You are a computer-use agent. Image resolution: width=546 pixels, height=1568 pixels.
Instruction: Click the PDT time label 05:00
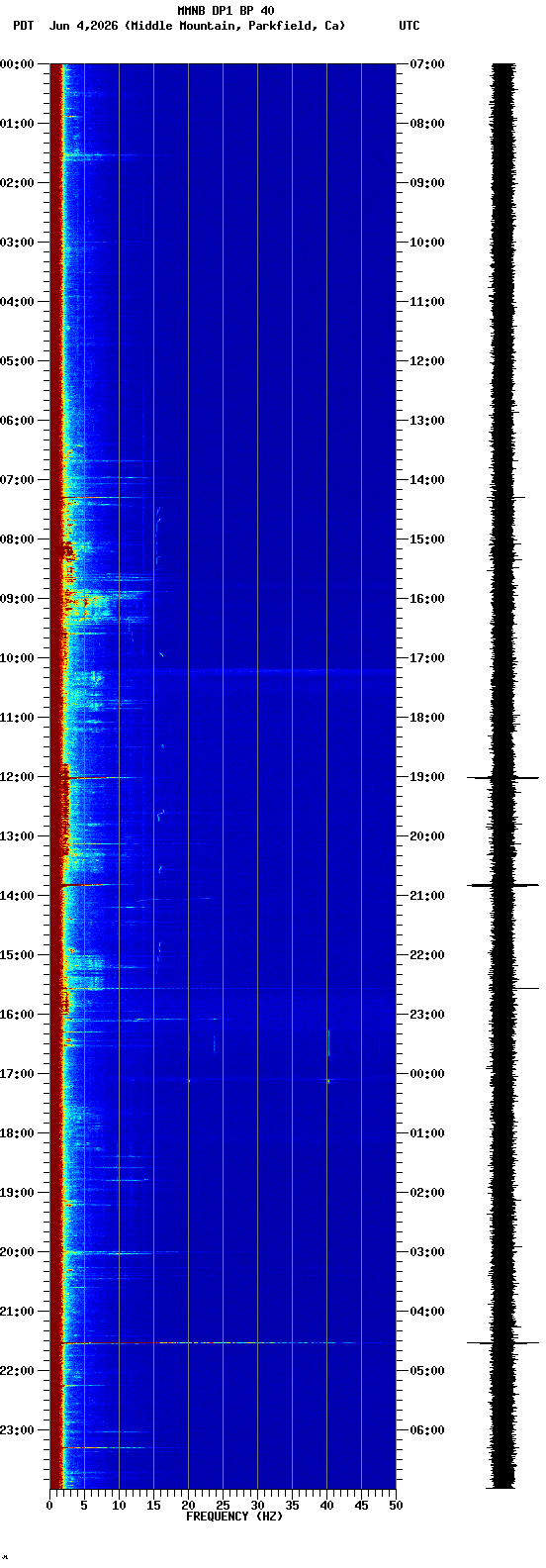[17, 361]
